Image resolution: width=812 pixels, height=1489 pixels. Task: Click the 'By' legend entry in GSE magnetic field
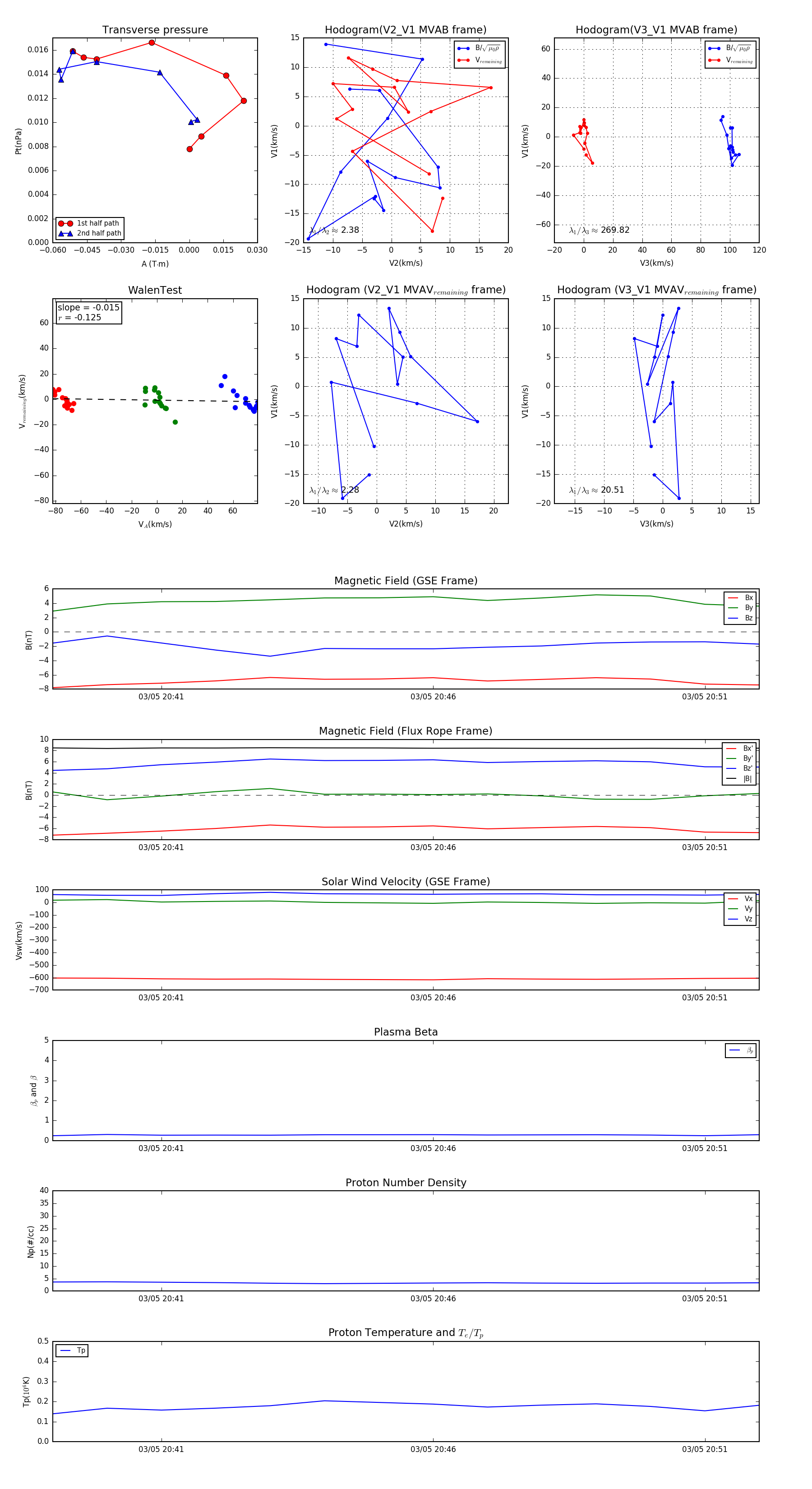[x=741, y=607]
